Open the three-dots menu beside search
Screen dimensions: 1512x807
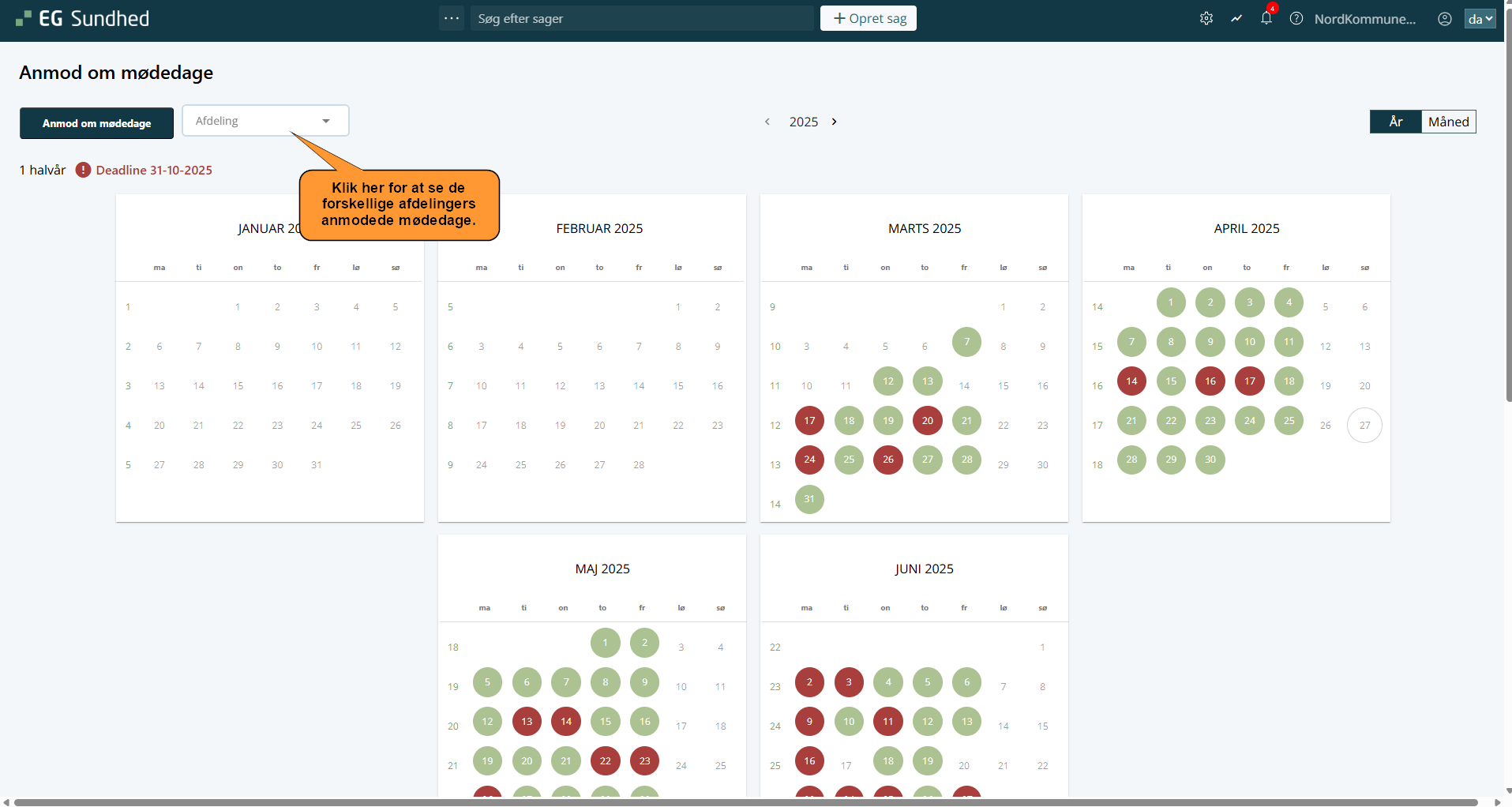[452, 18]
